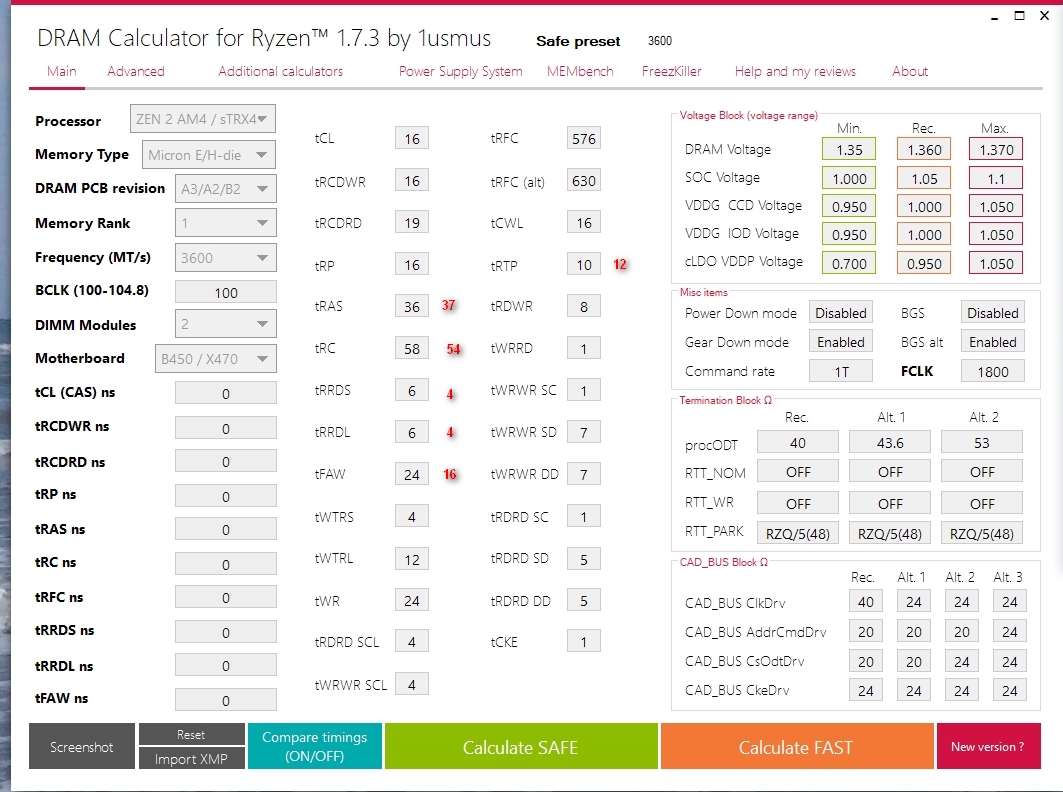1063x792 pixels.
Task: Click the tCL value 16
Action: (x=412, y=138)
